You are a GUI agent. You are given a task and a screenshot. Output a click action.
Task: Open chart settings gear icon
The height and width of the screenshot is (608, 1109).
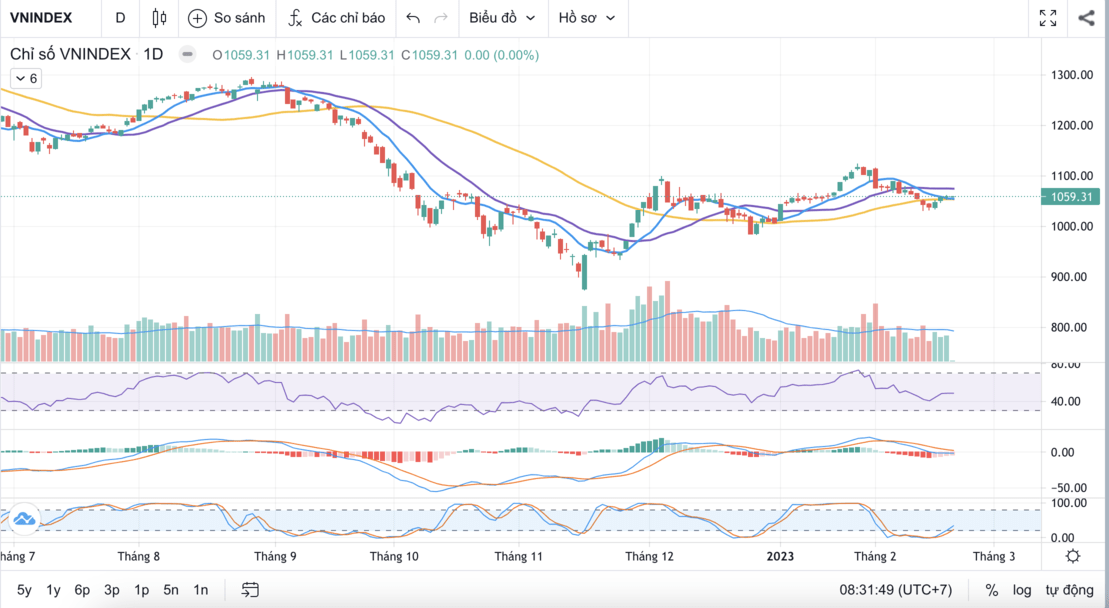1072,556
